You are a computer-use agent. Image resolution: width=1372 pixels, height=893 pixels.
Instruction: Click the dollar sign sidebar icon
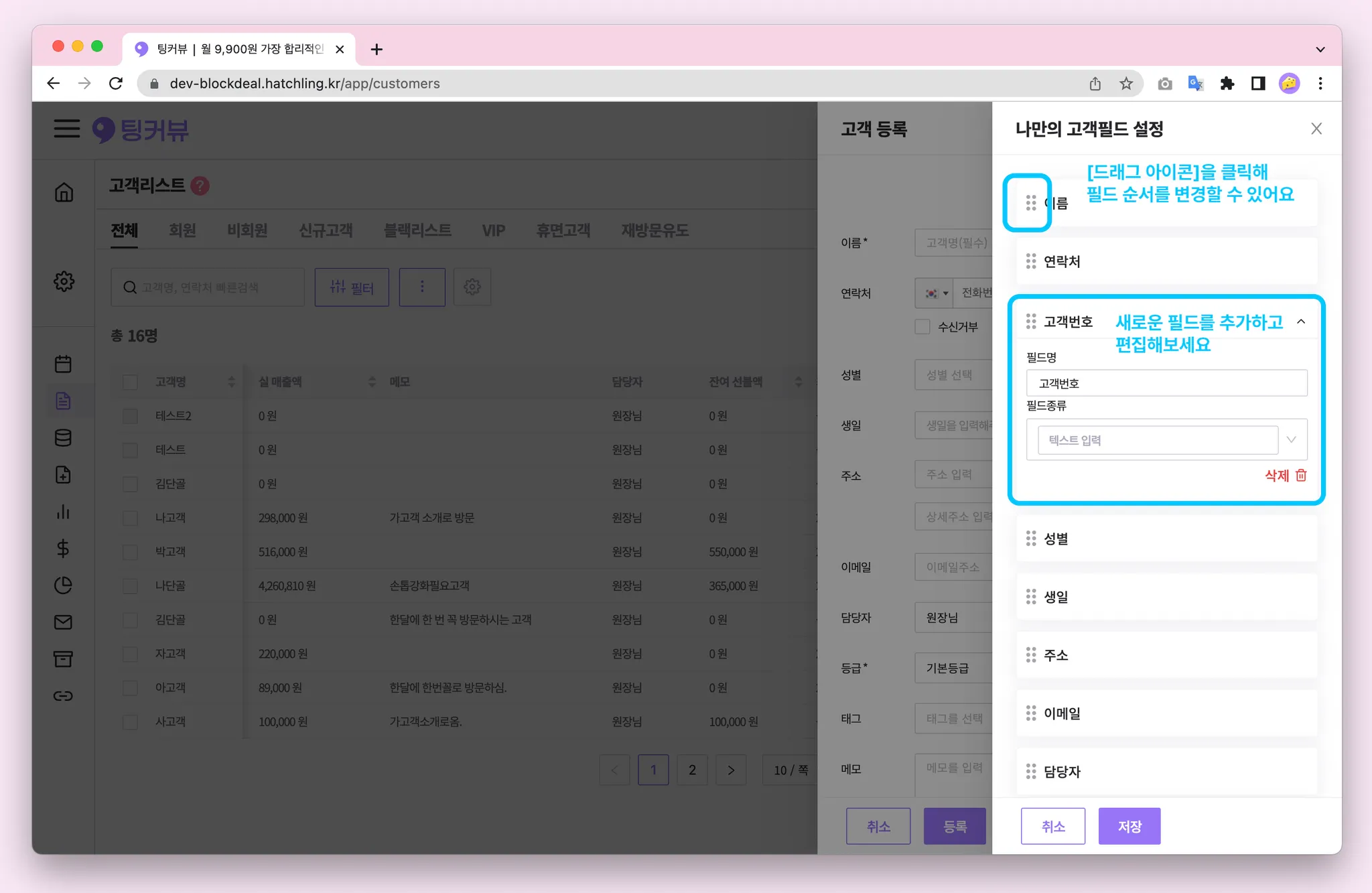pos(63,549)
